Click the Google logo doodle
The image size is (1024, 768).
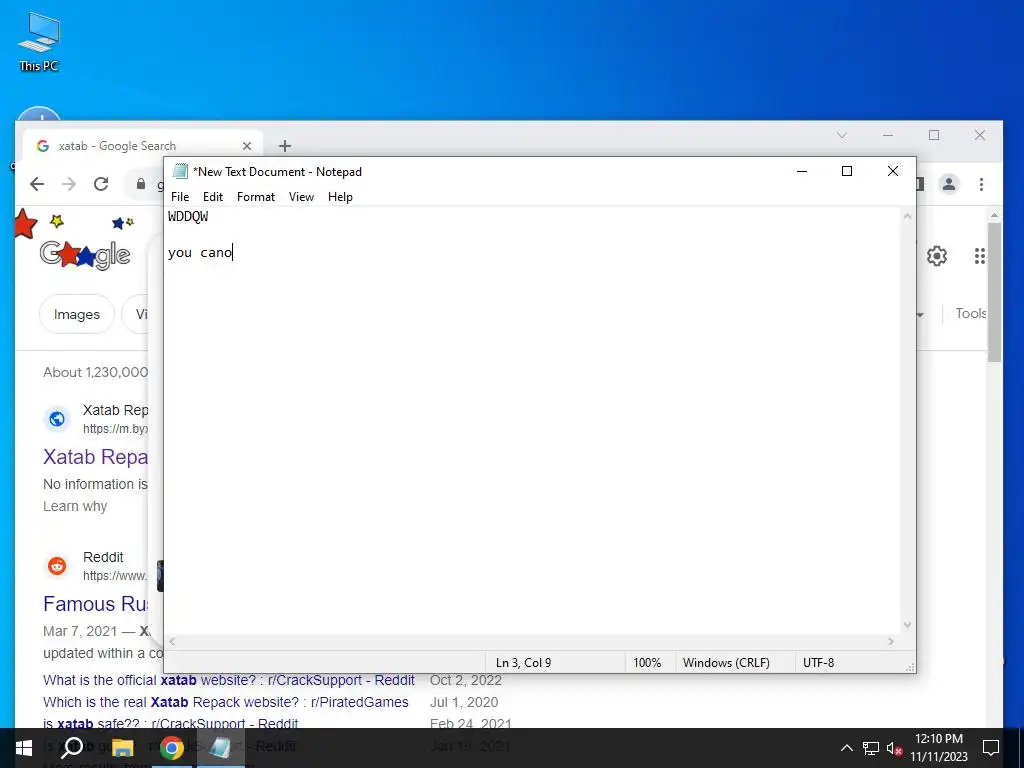[85, 255]
